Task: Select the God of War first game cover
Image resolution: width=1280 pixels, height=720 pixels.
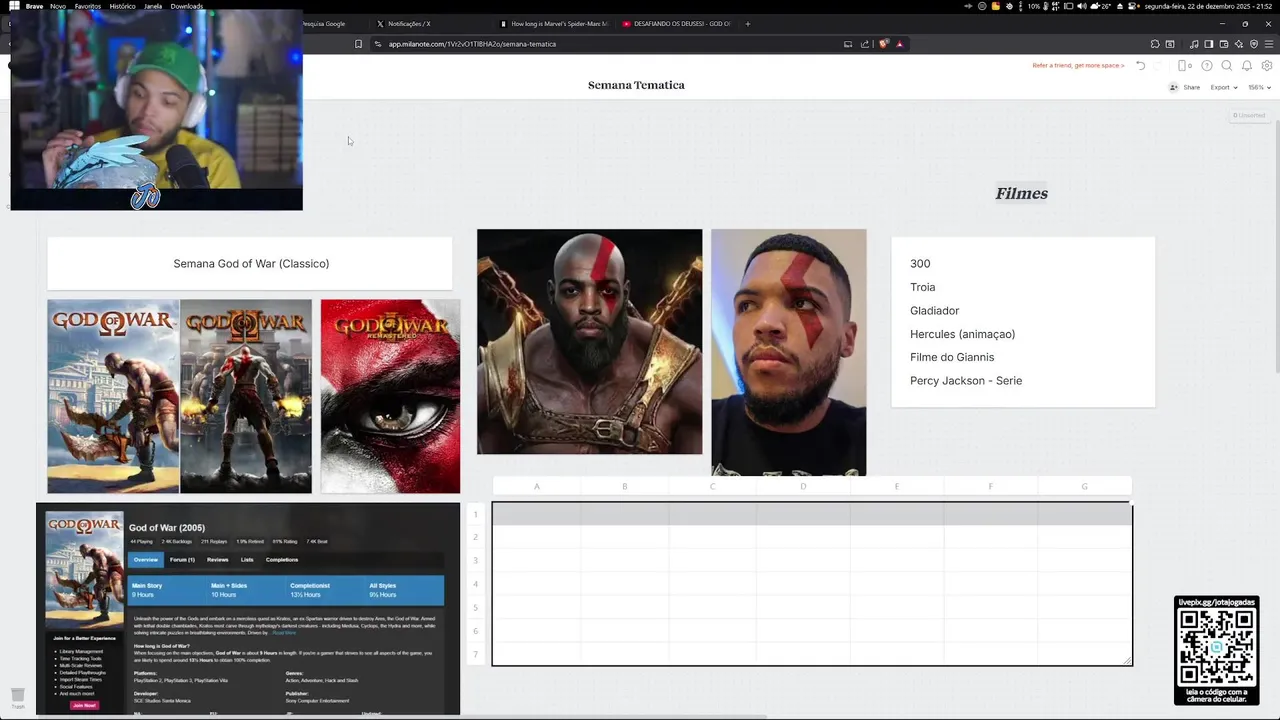Action: 113,396
